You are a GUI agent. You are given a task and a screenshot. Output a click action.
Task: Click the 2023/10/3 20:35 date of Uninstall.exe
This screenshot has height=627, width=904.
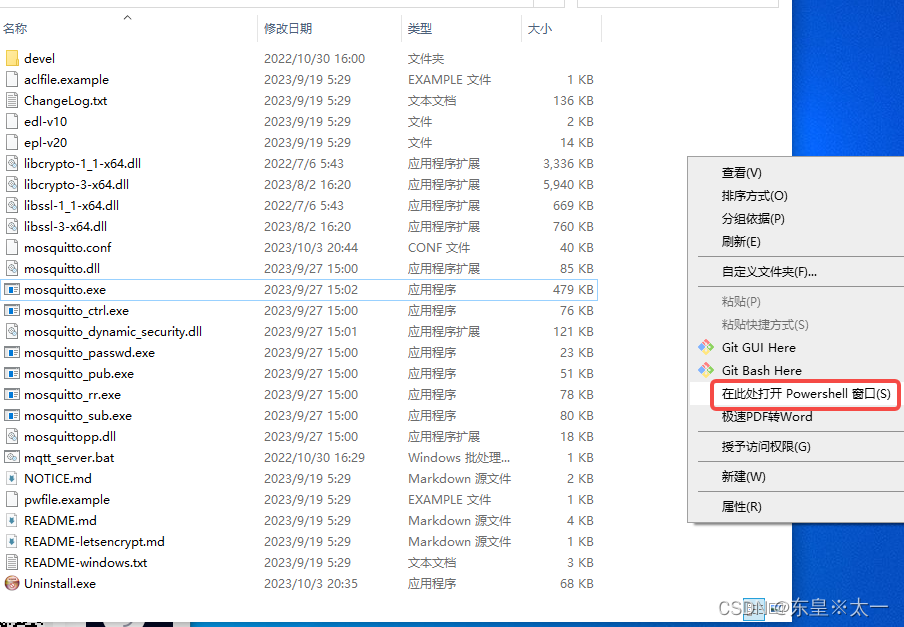click(x=311, y=584)
